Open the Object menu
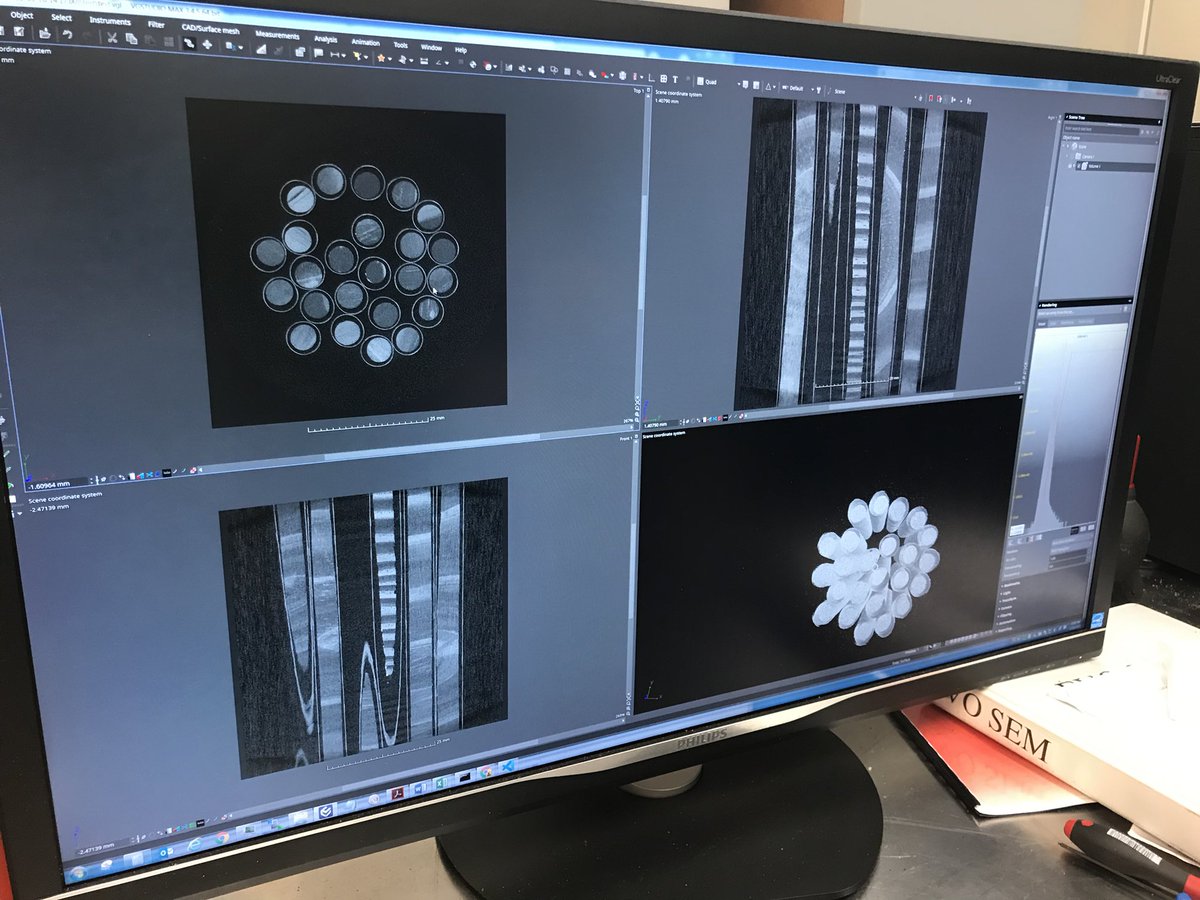Screen dimensions: 1200x900 [21, 15]
